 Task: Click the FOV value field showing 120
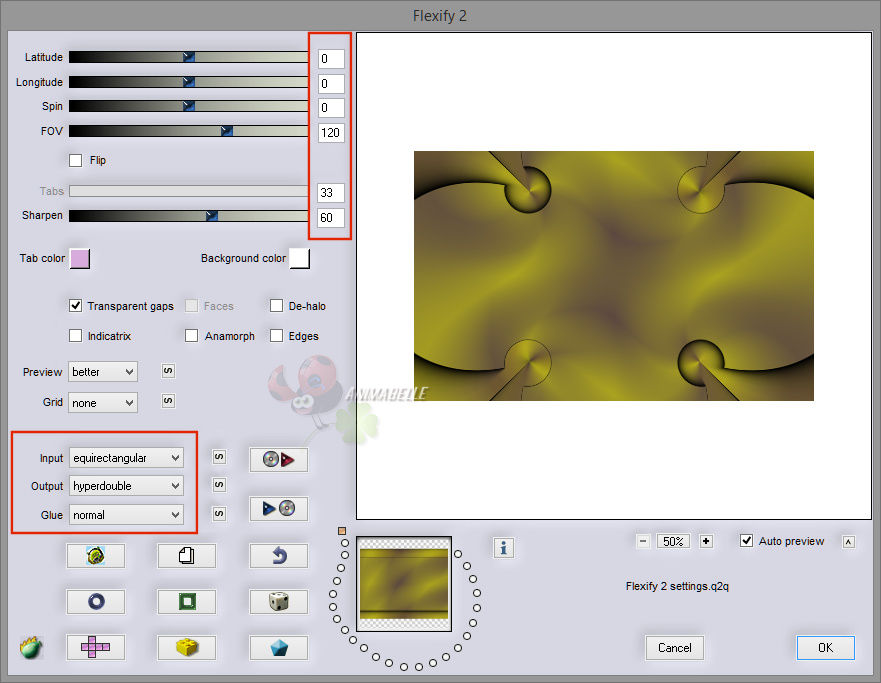click(331, 133)
